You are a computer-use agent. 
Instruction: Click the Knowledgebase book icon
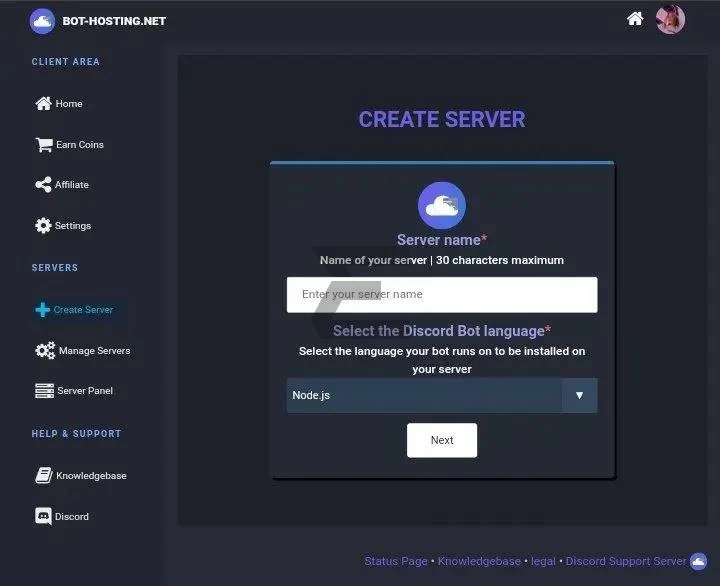44,475
